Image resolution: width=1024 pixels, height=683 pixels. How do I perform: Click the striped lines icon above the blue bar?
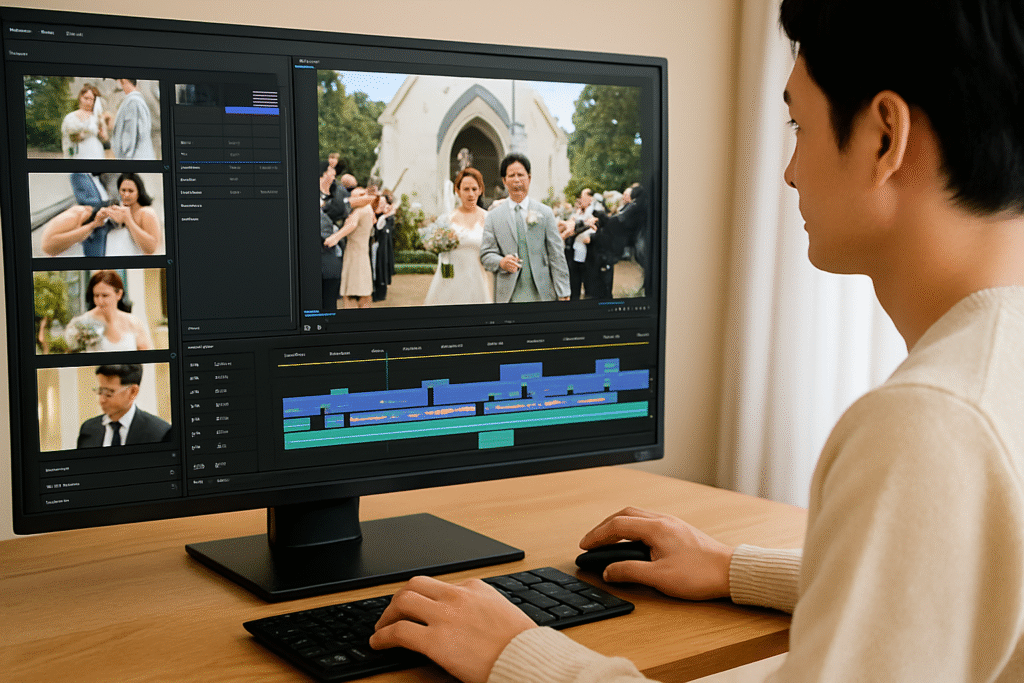click(265, 98)
